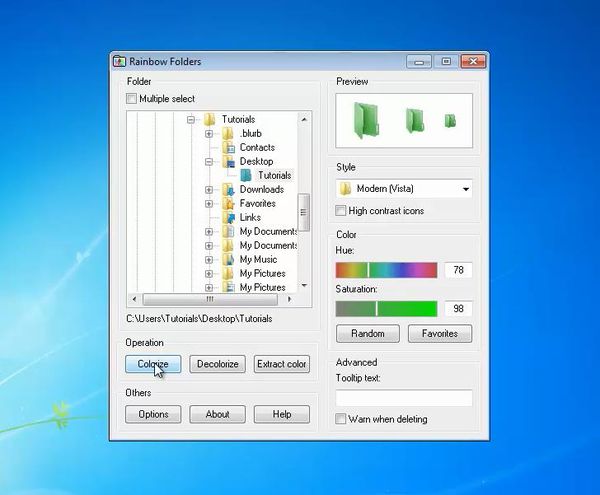The width and height of the screenshot is (600, 495).
Task: Click the tree scroll up arrow
Action: point(304,120)
